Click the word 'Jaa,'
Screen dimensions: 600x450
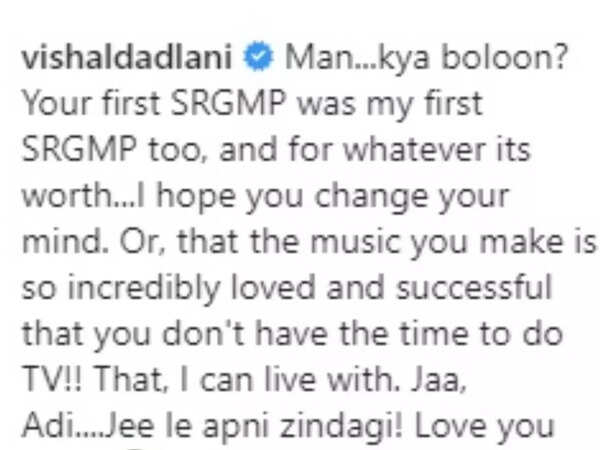tap(439, 380)
